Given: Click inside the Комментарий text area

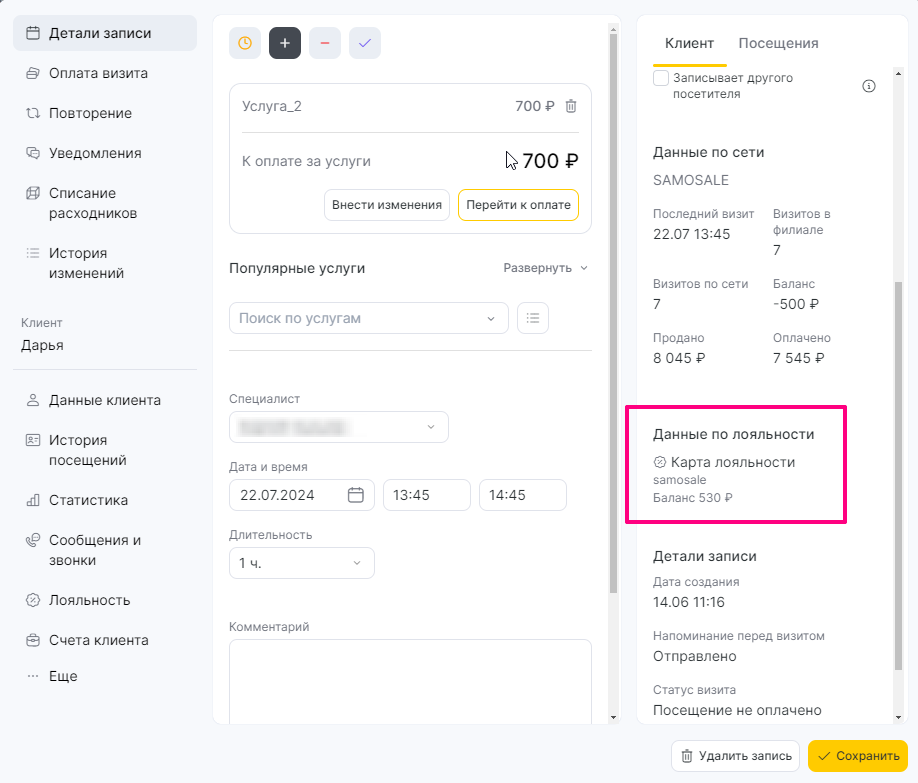Looking at the screenshot, I should (410, 681).
